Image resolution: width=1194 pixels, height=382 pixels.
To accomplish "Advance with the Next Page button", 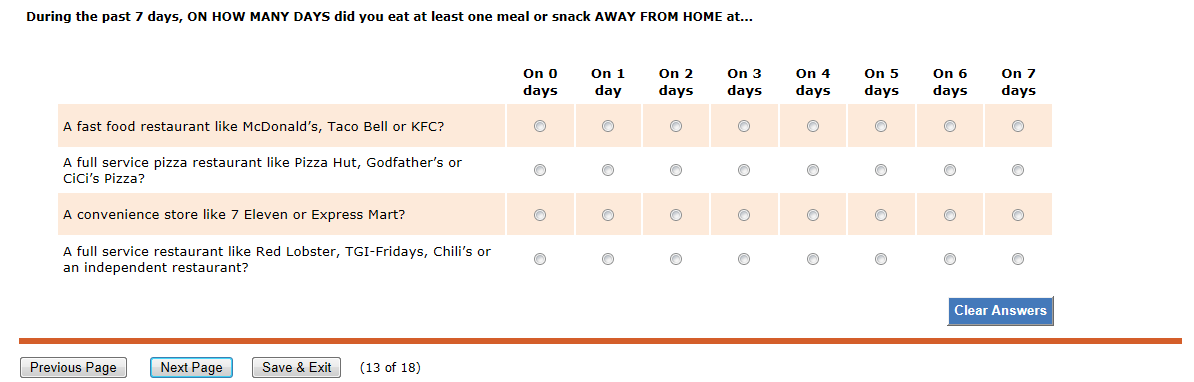I will (191, 368).
